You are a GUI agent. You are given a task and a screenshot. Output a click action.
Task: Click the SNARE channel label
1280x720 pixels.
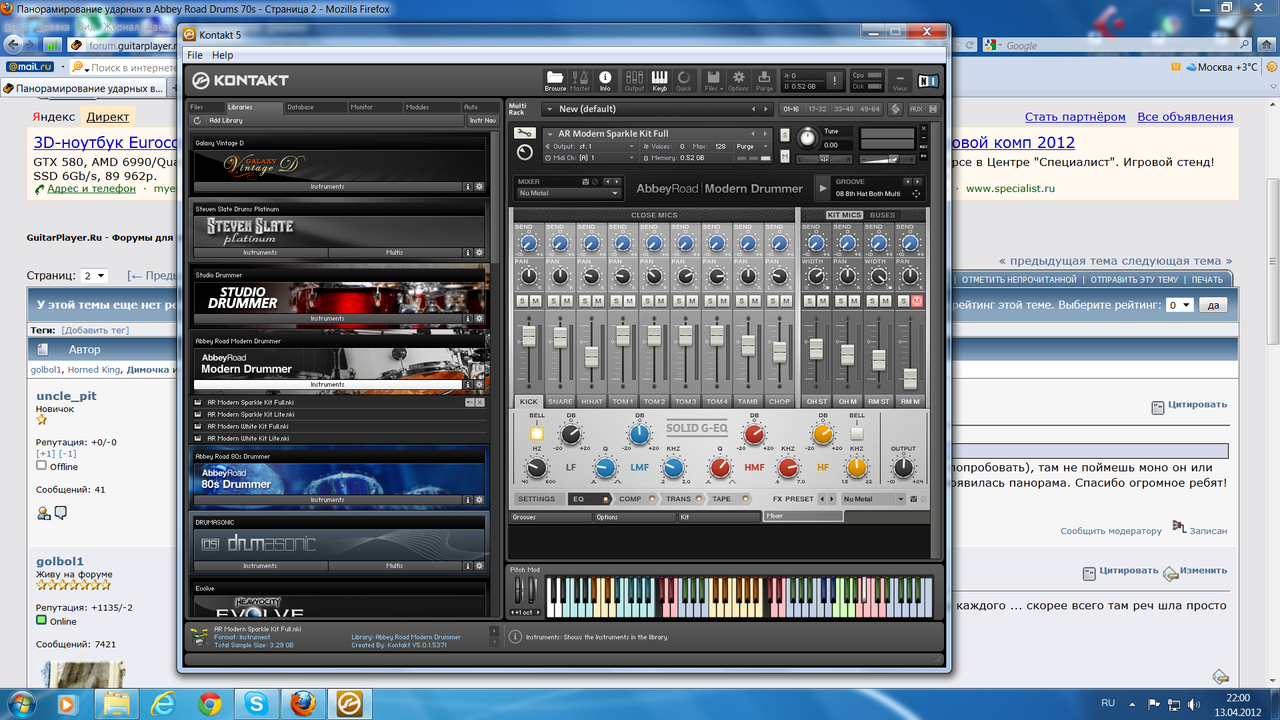(x=560, y=401)
